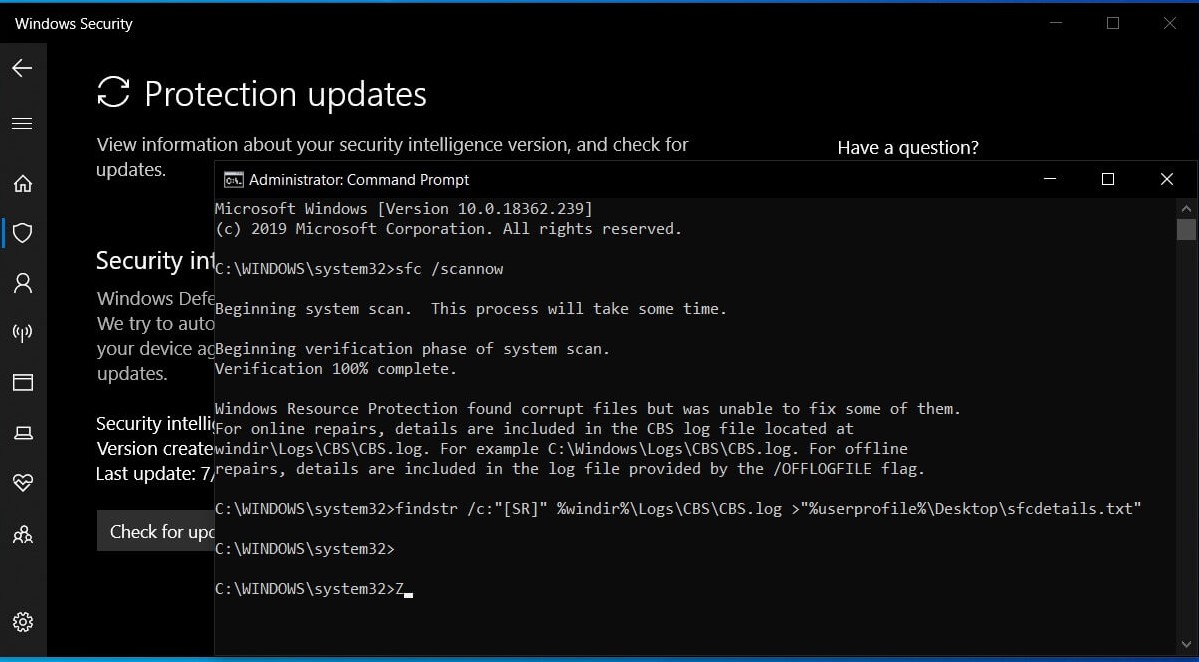
Task: Click the Check for updates button
Action: 156,531
